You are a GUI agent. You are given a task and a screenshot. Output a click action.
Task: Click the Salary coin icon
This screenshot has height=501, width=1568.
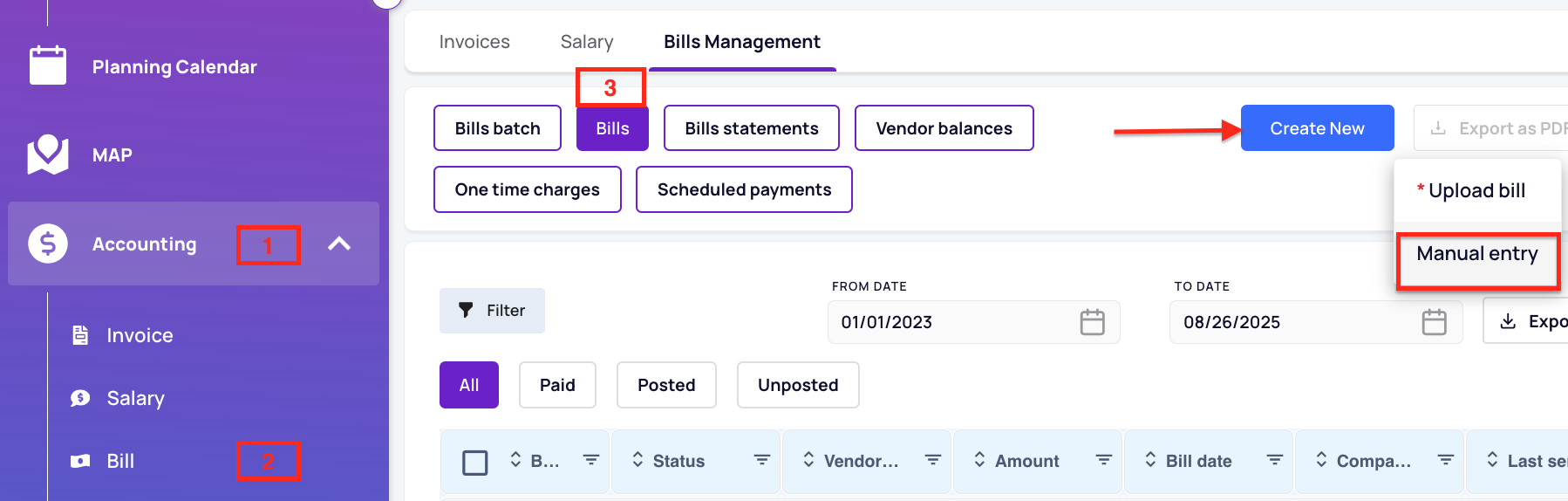pyautogui.click(x=80, y=398)
